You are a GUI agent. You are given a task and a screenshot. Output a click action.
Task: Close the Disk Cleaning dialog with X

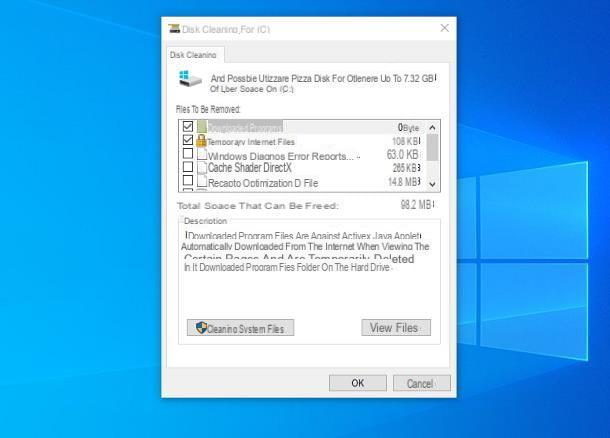(445, 28)
